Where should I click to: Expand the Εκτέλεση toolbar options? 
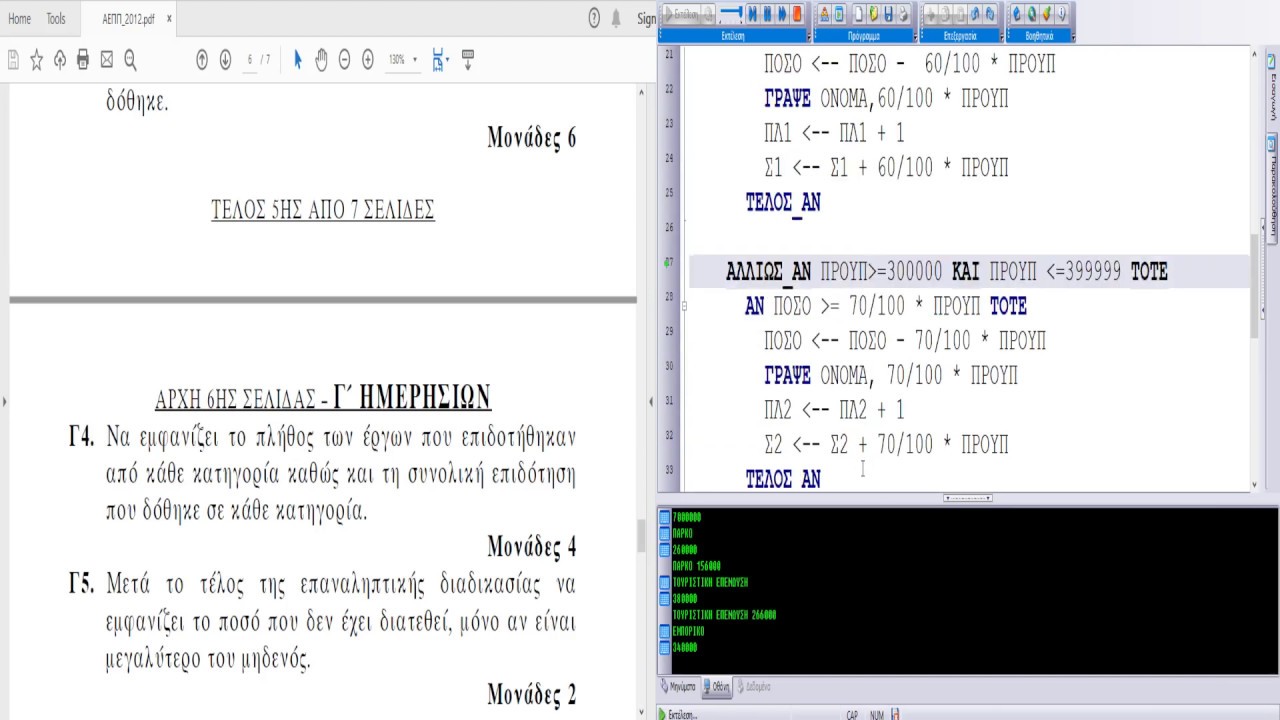pyautogui.click(x=809, y=37)
